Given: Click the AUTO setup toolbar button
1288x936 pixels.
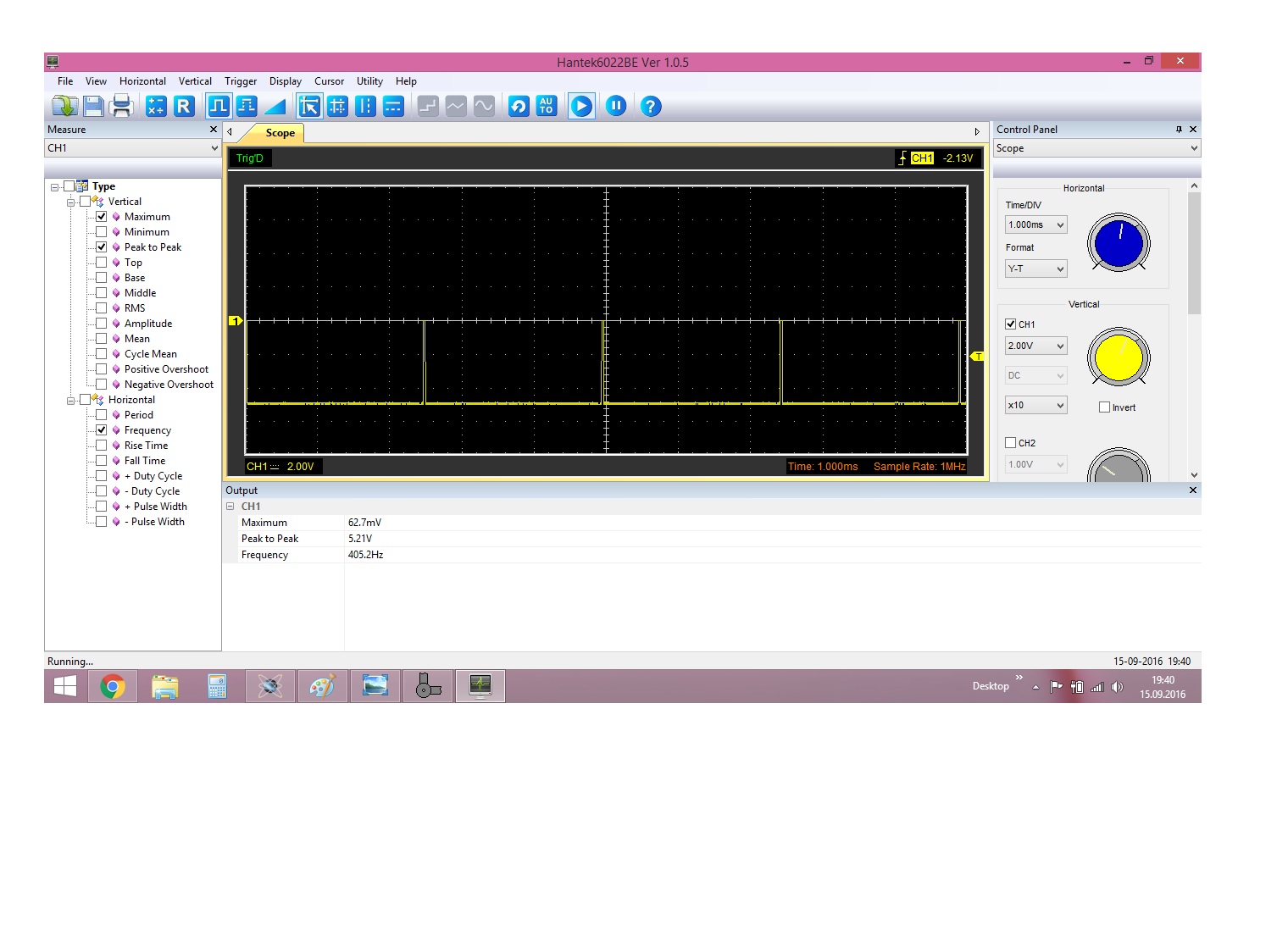Looking at the screenshot, I should pyautogui.click(x=547, y=106).
